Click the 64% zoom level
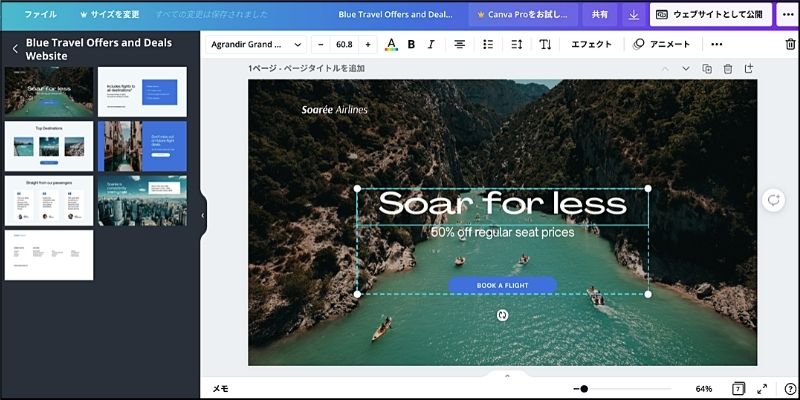The width and height of the screenshot is (800, 400). click(704, 389)
